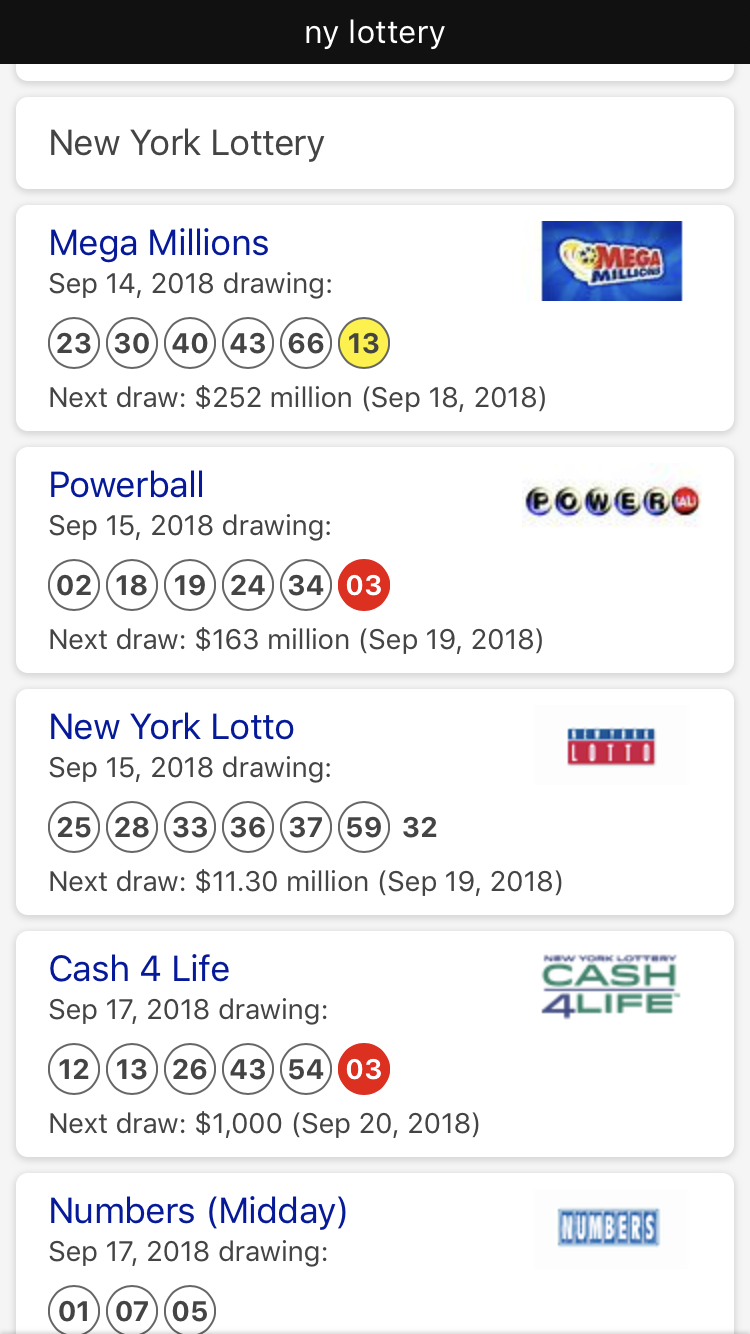This screenshot has height=1334, width=750.
Task: Tap the red Cash Ball 03
Action: (x=364, y=1070)
